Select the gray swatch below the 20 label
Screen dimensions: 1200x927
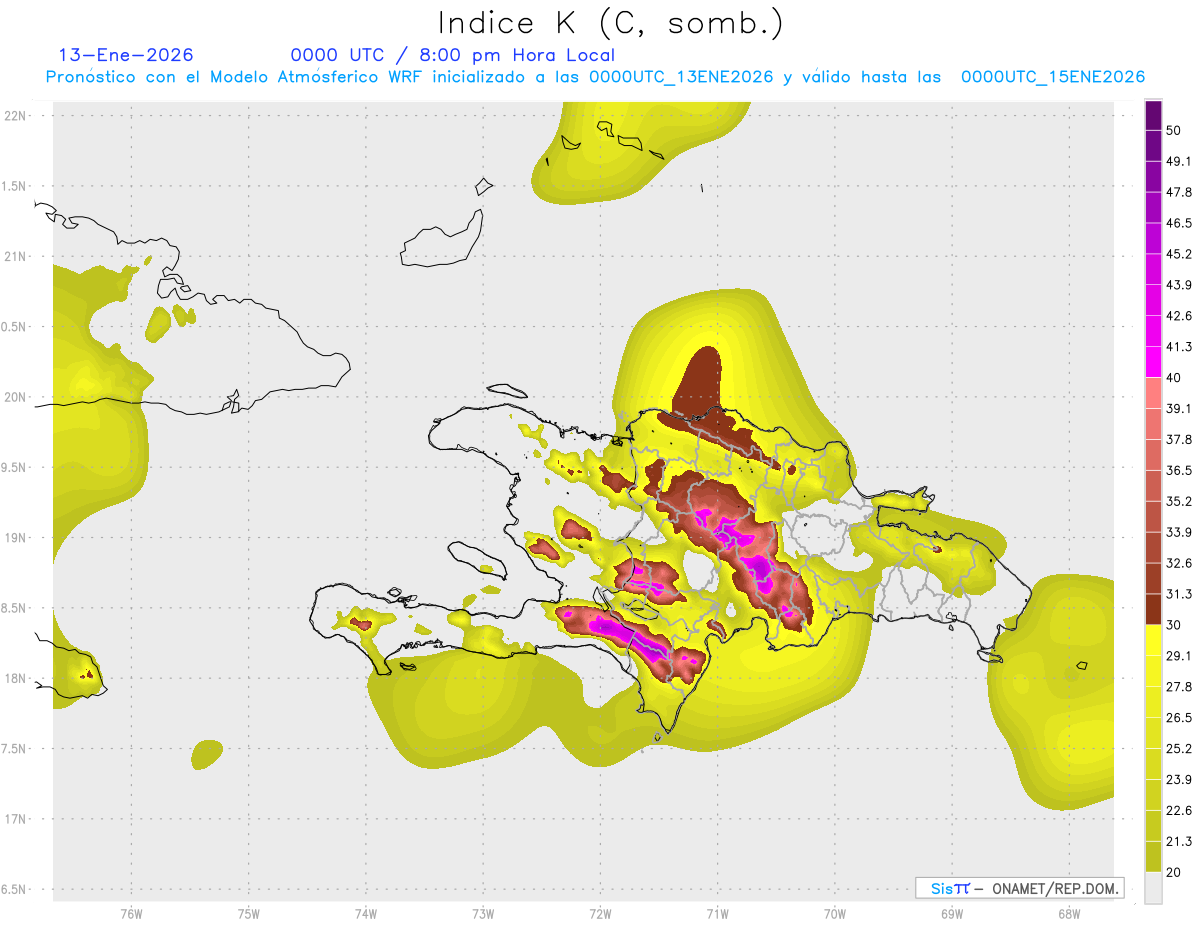point(1153,888)
